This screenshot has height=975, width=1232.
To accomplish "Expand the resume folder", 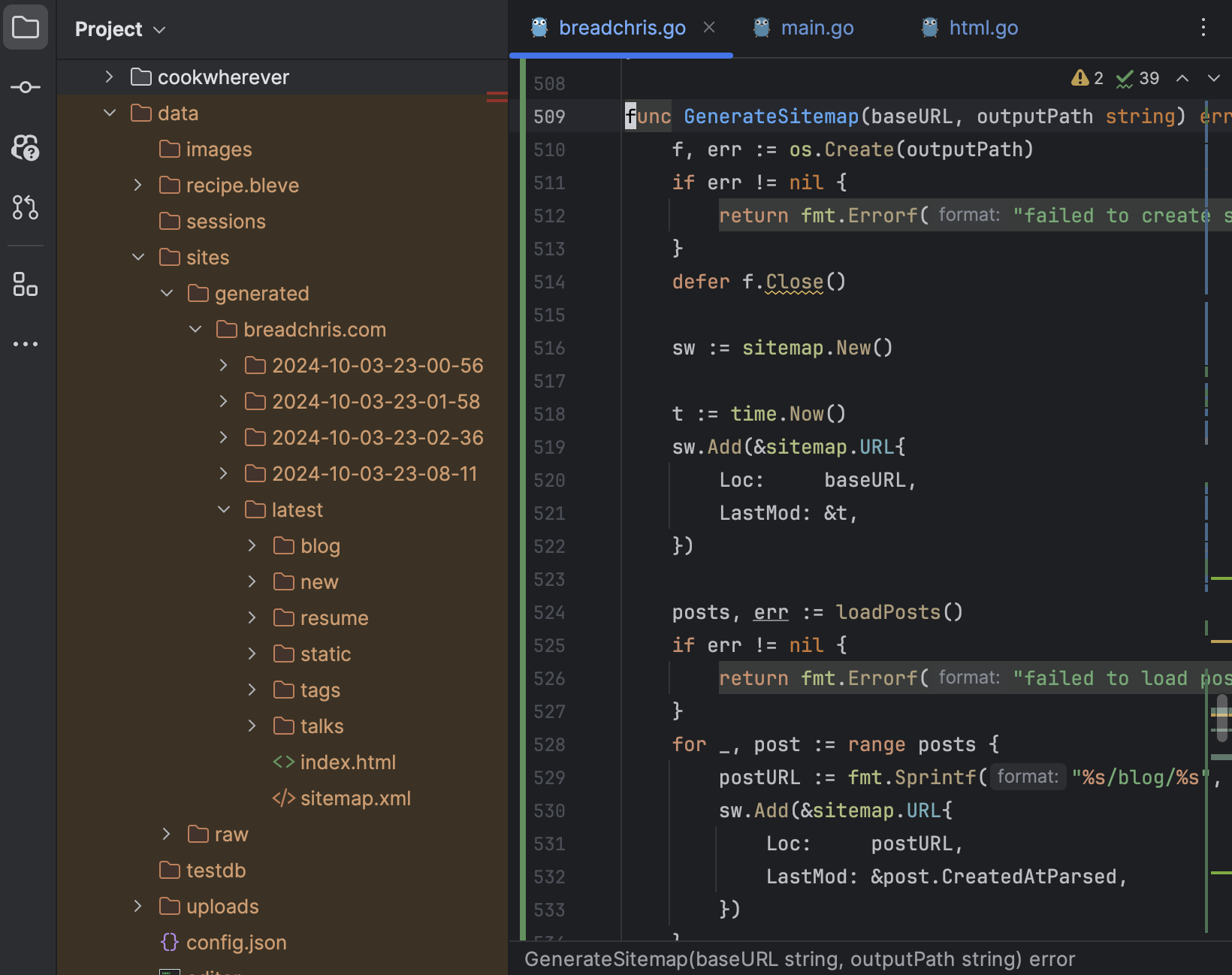I will (252, 618).
